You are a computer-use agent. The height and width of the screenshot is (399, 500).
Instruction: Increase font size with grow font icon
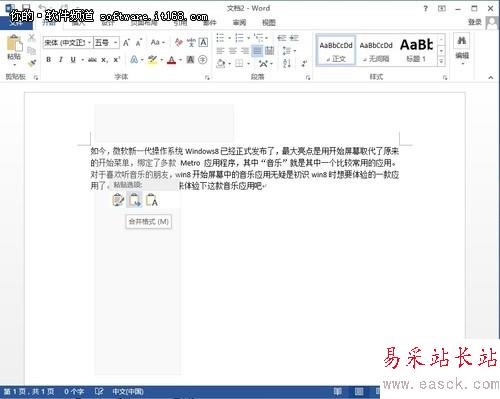(x=126, y=43)
